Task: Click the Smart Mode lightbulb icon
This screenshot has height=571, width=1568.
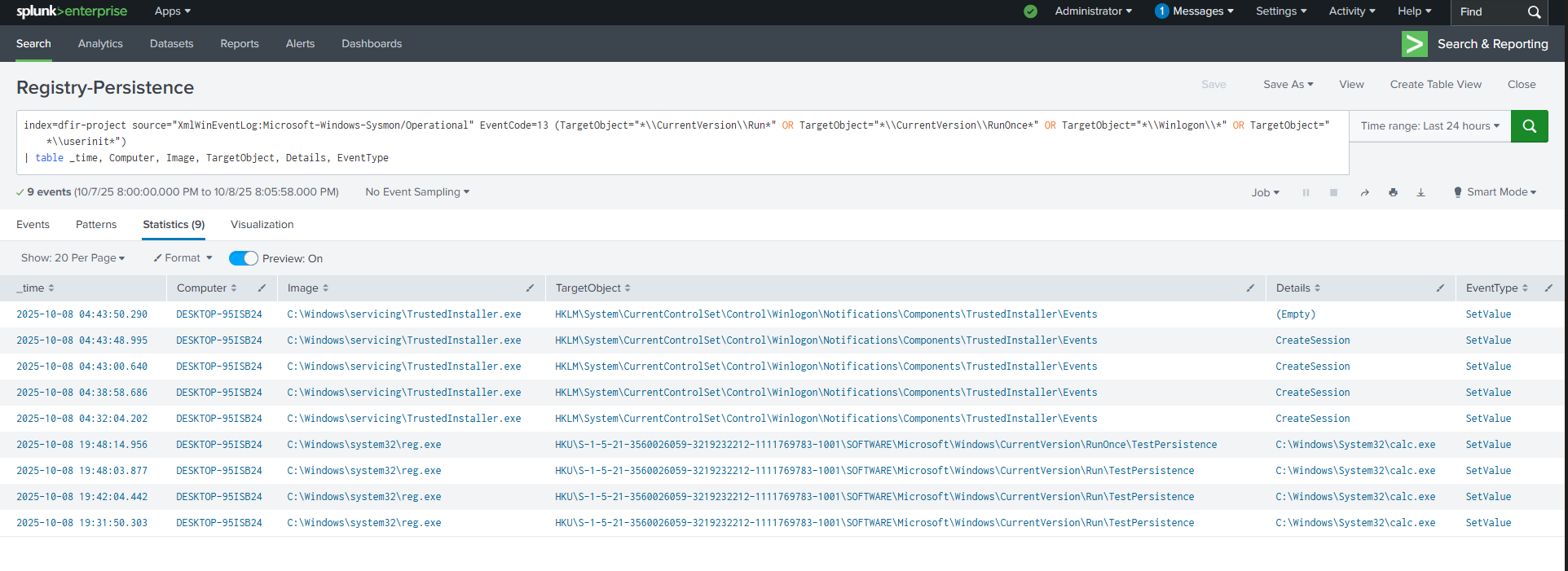Action: click(x=1457, y=192)
